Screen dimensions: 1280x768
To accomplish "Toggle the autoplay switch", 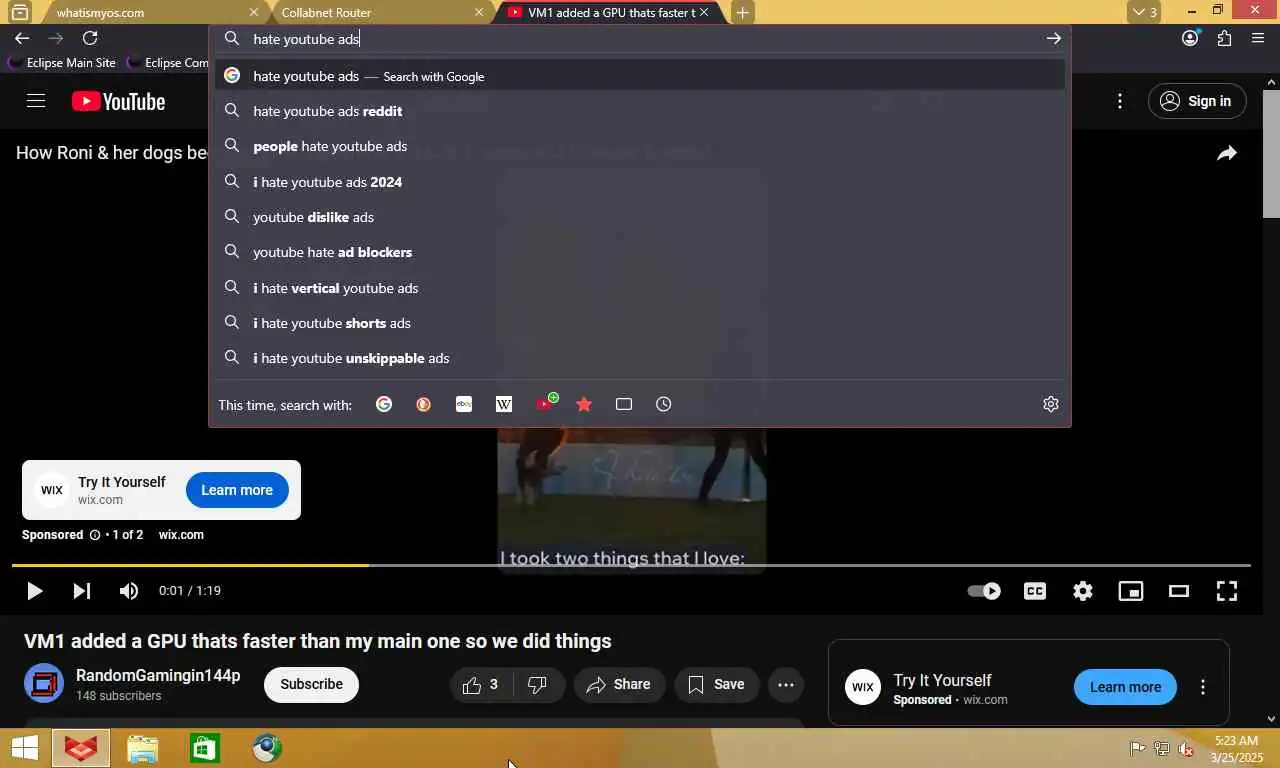I will pyautogui.click(x=984, y=591).
